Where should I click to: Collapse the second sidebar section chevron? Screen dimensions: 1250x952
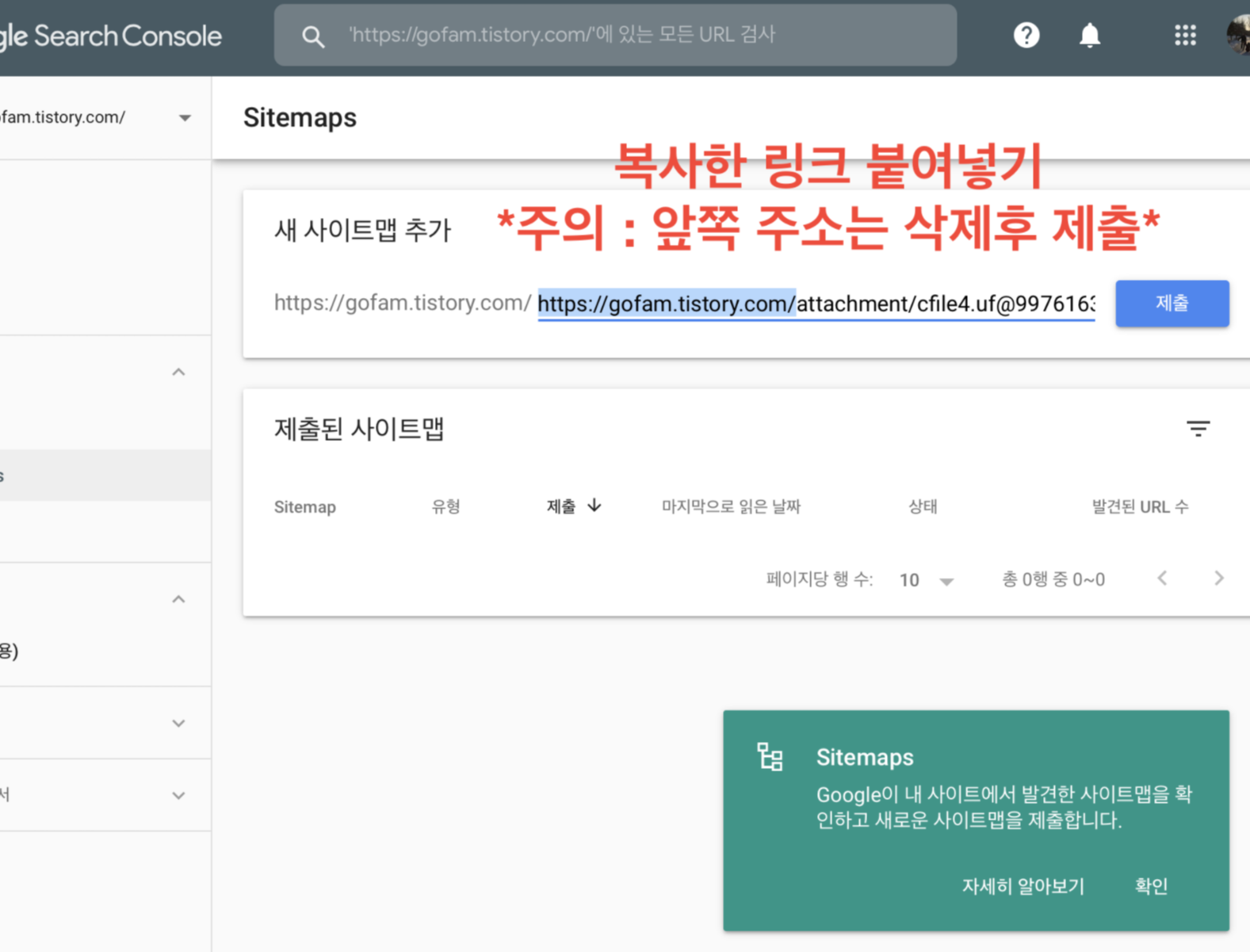click(x=178, y=599)
